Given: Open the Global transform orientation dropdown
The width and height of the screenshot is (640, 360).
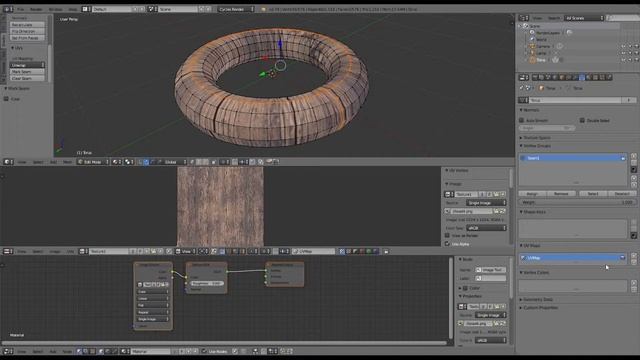Looking at the screenshot, I should click(176, 162).
